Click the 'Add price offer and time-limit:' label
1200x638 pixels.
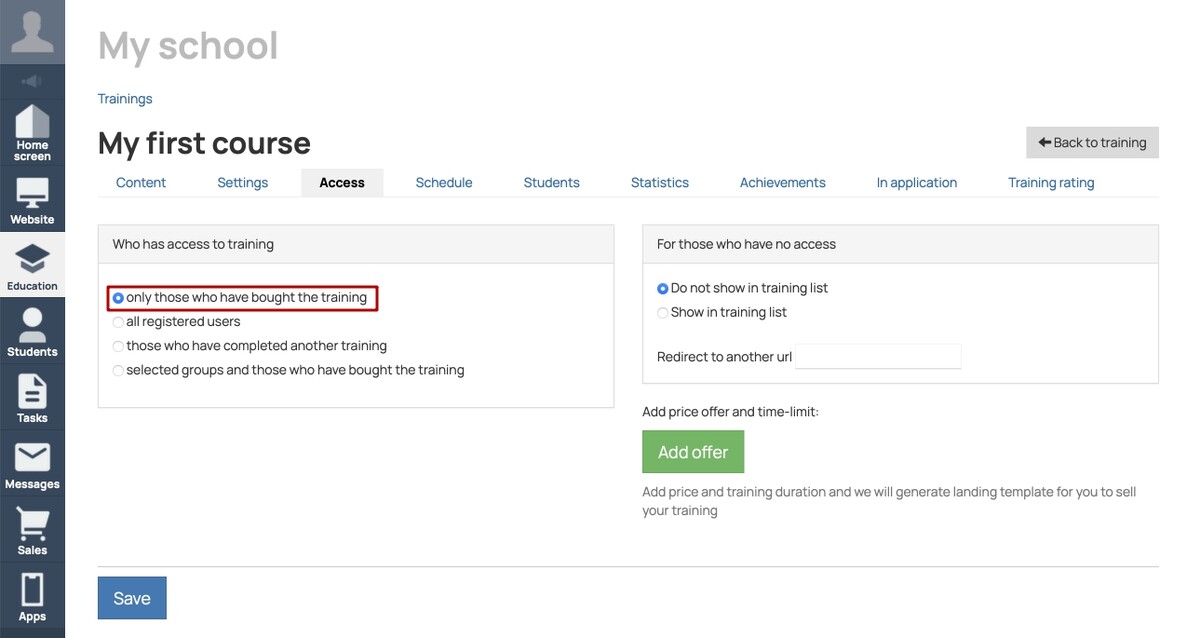pyautogui.click(x=730, y=412)
